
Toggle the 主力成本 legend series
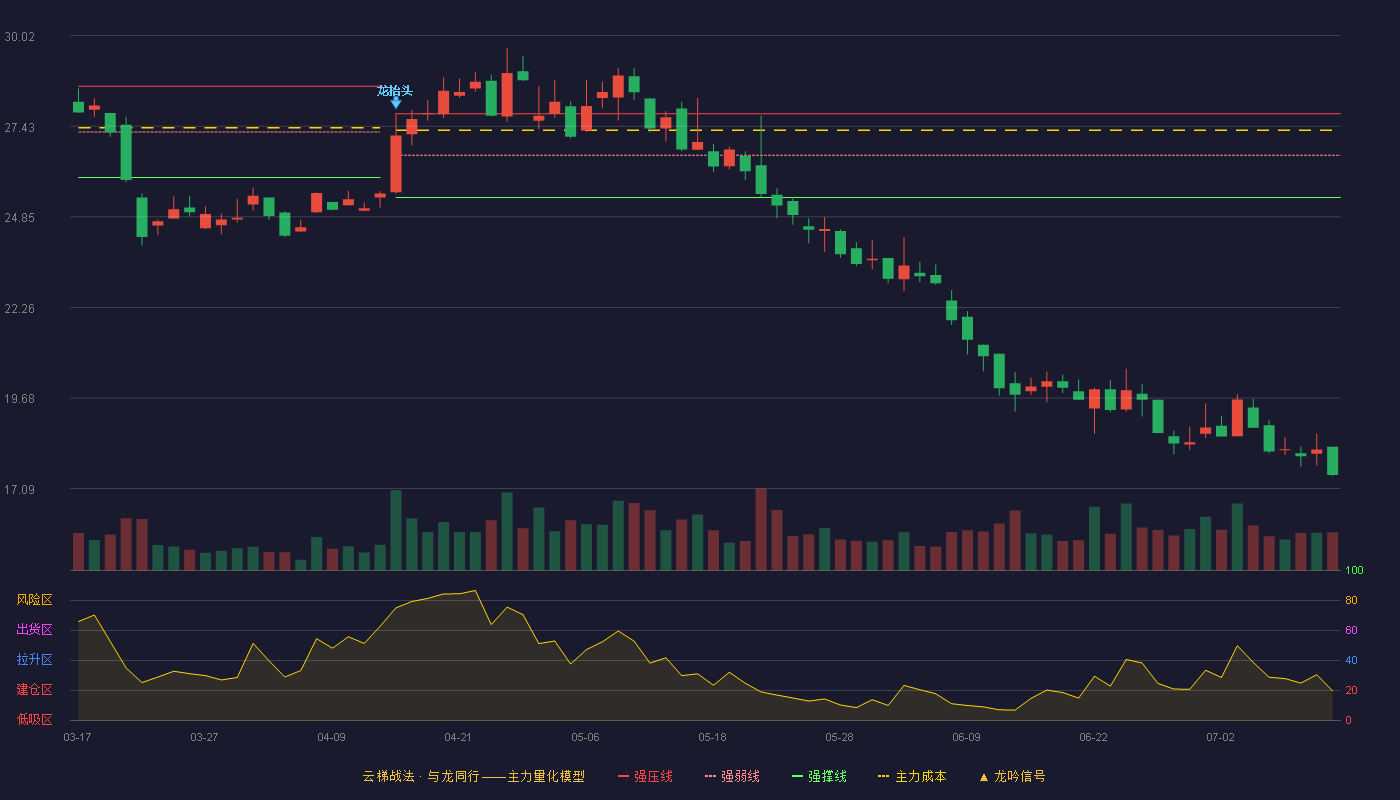coord(920,776)
